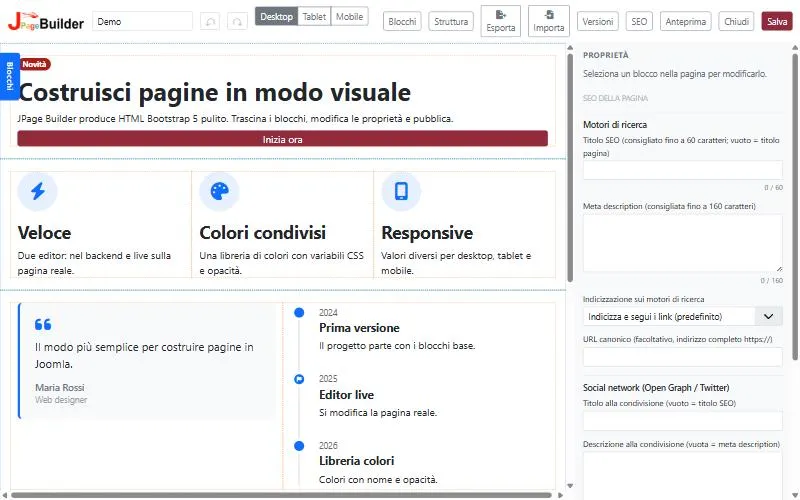
Task: Click the Novità badge
Action: coord(35,64)
